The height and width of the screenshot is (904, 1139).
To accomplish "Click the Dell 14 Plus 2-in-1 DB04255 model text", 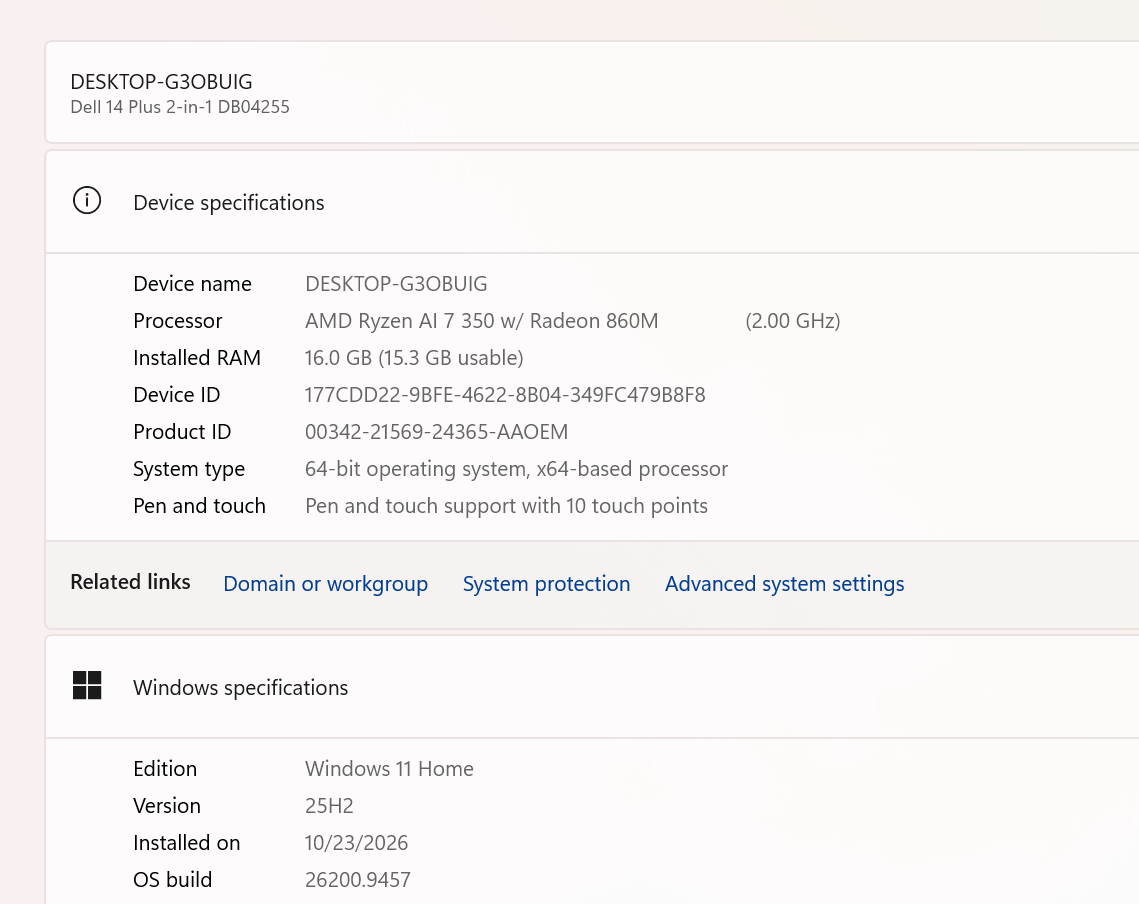I will coord(180,107).
